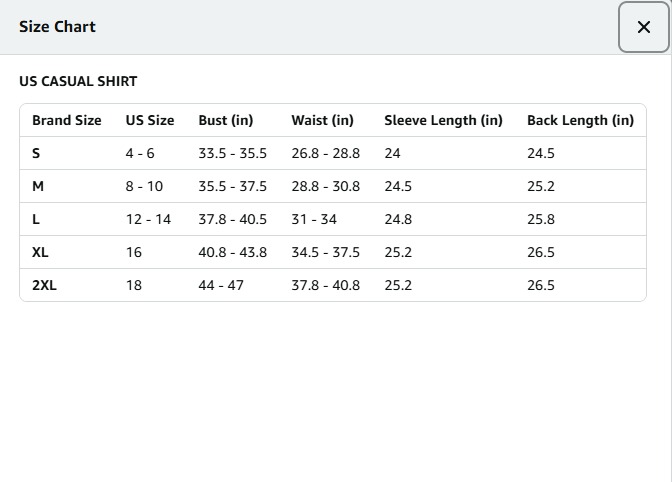Select the L brand size cell

[36, 219]
